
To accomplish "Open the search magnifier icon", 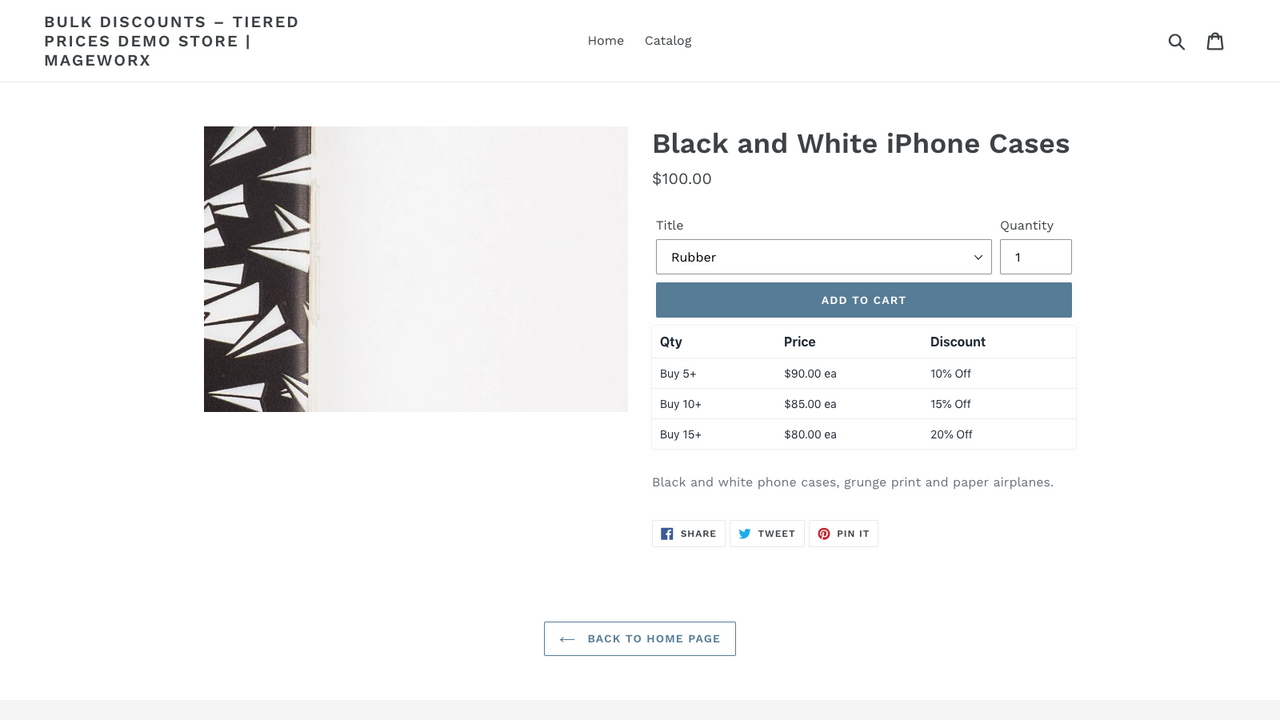I will [x=1176, y=41].
